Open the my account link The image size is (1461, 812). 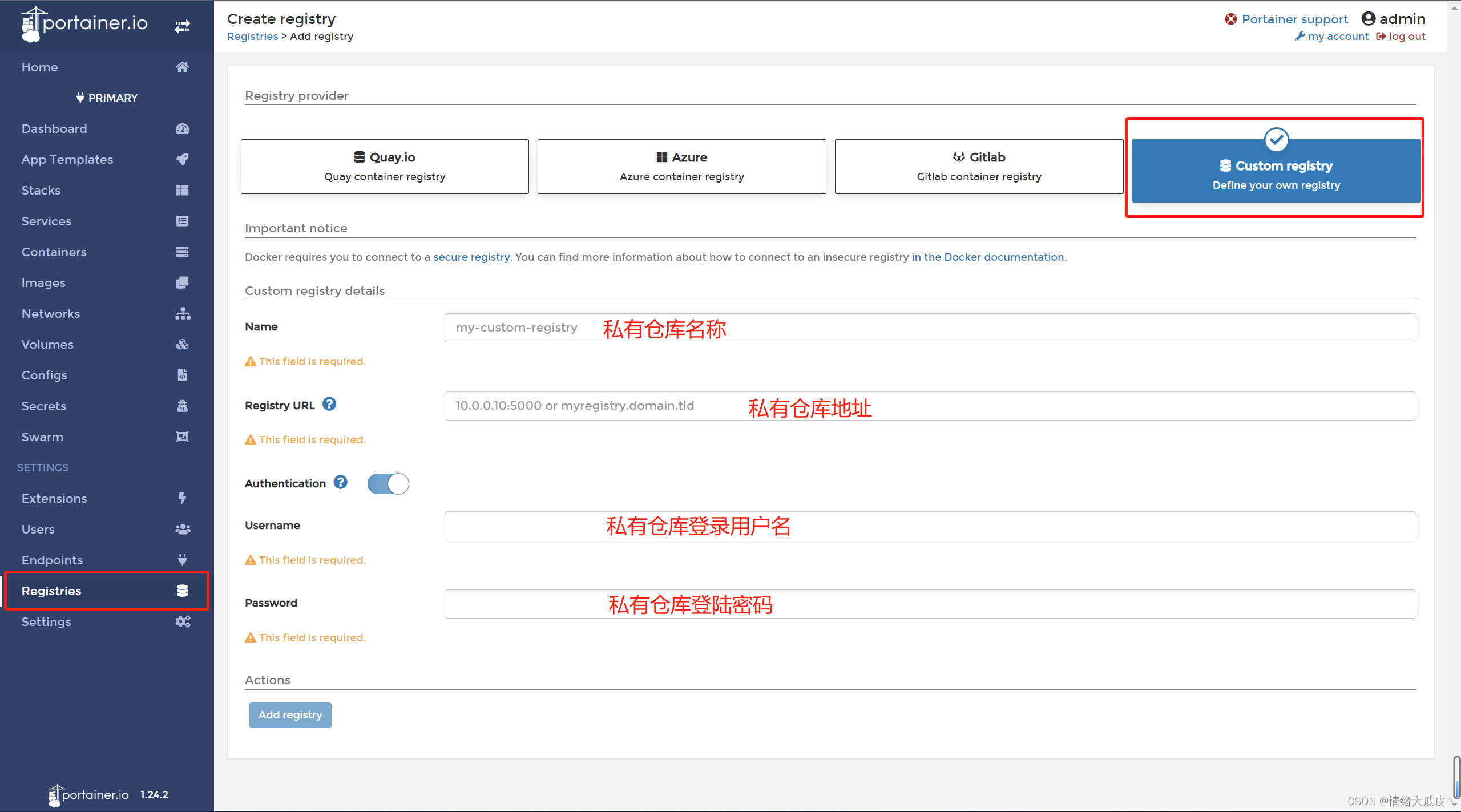point(1333,37)
